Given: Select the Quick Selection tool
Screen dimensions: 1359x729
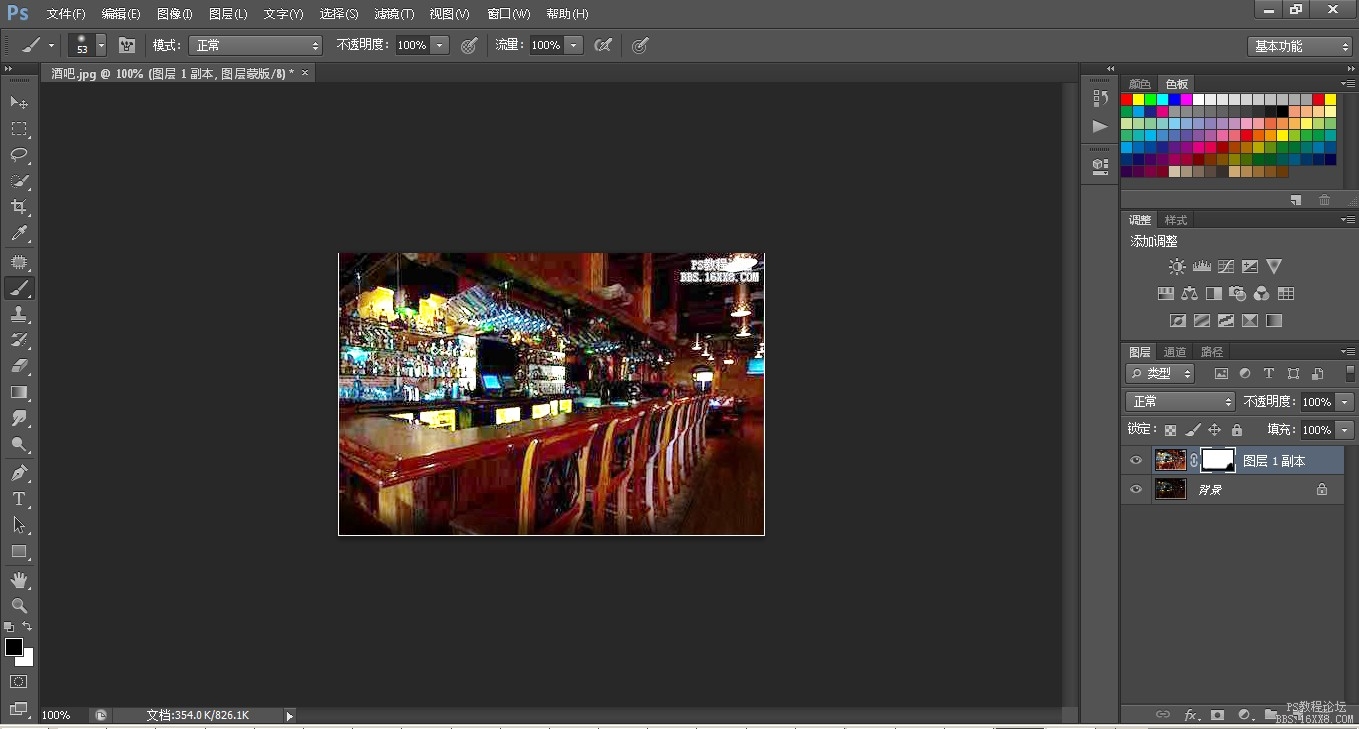Looking at the screenshot, I should point(19,181).
